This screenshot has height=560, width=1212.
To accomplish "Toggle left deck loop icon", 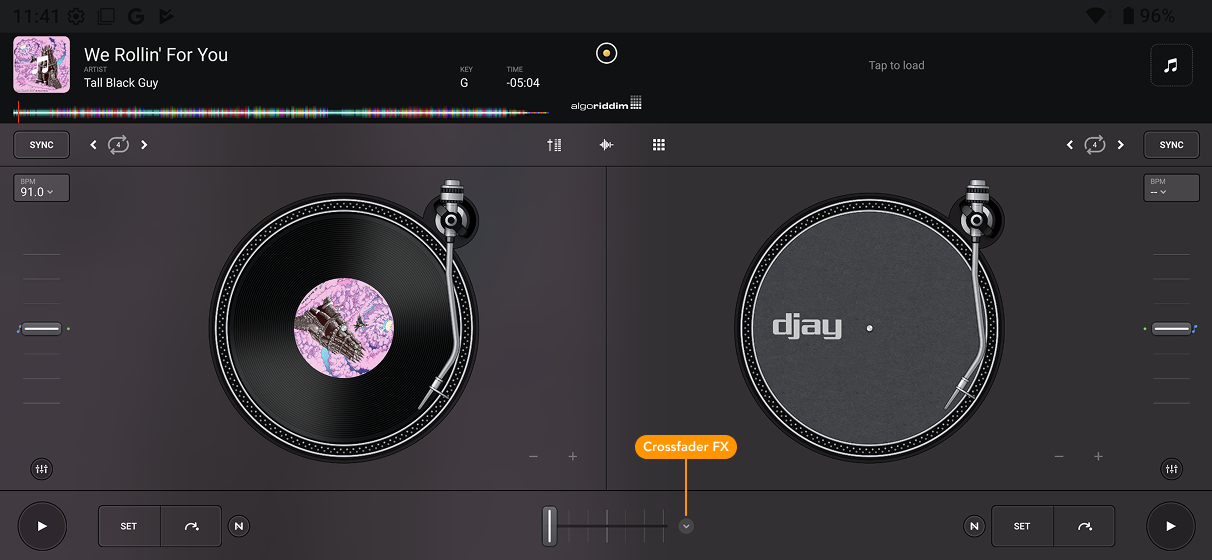I will 118,145.
